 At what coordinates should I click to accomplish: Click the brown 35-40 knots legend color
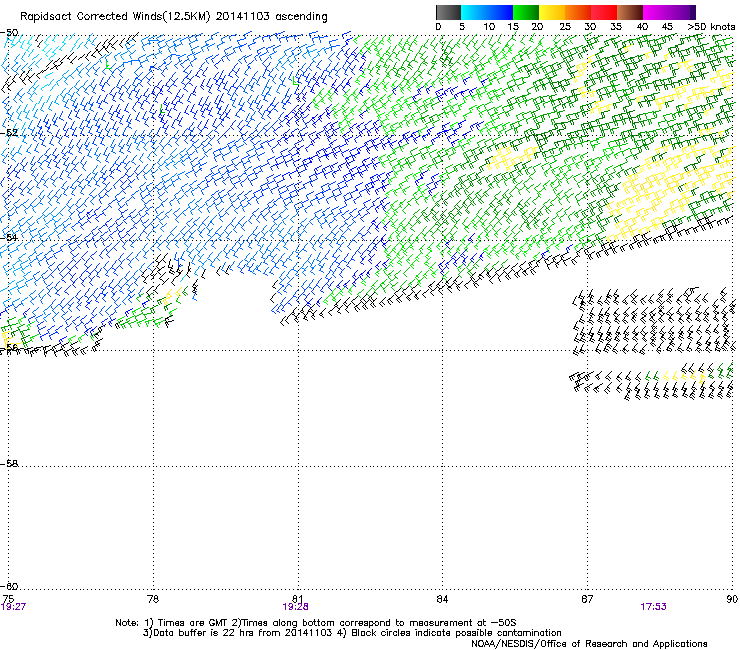coord(630,12)
